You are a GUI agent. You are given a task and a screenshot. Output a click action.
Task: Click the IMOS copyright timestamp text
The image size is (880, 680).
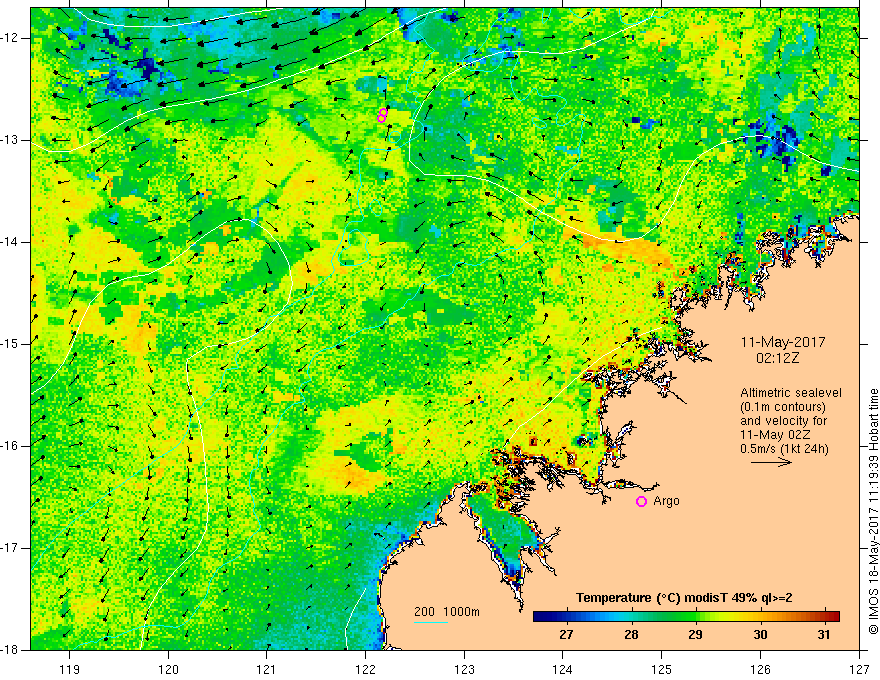coord(873,511)
